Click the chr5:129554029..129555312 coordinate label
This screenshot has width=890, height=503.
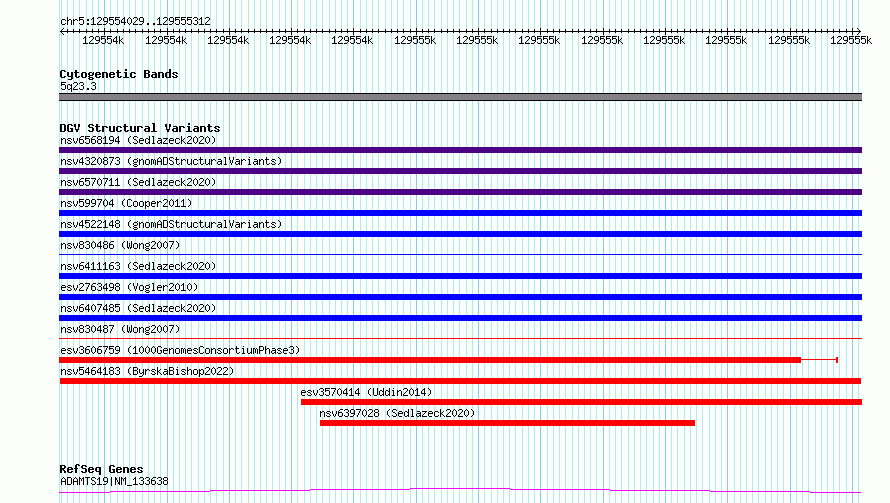click(135, 21)
